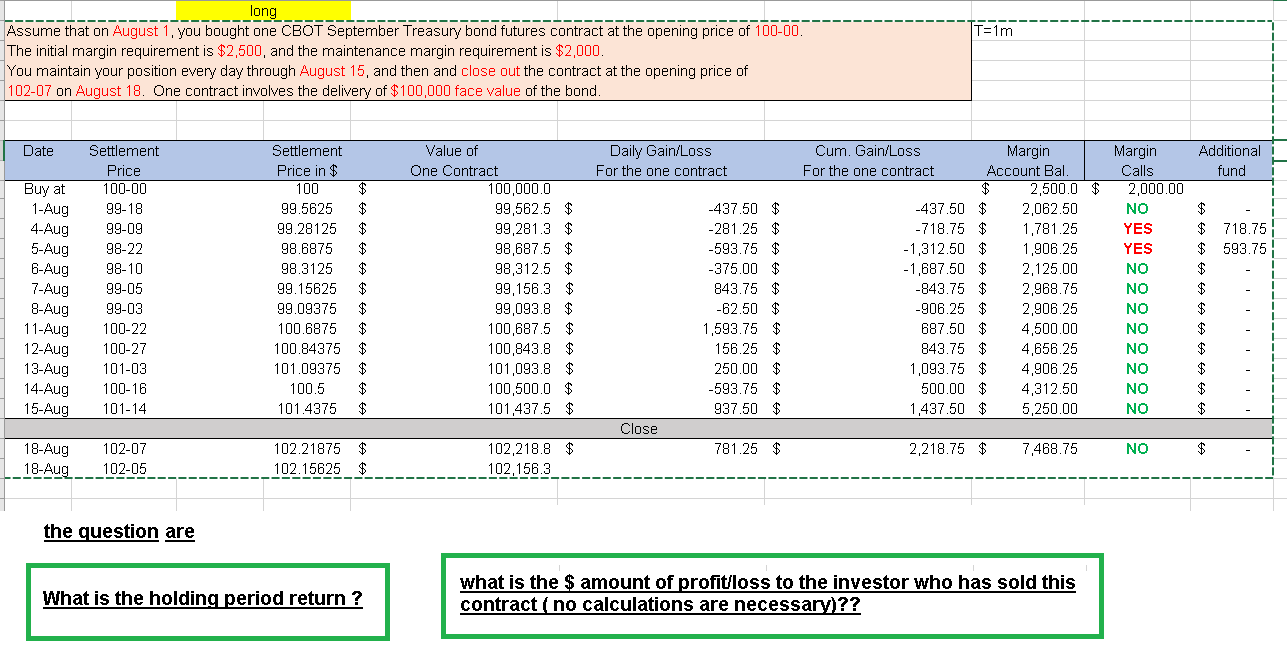Click the 'Buy at' row label
Screen dimensions: 1287x664
[45, 189]
